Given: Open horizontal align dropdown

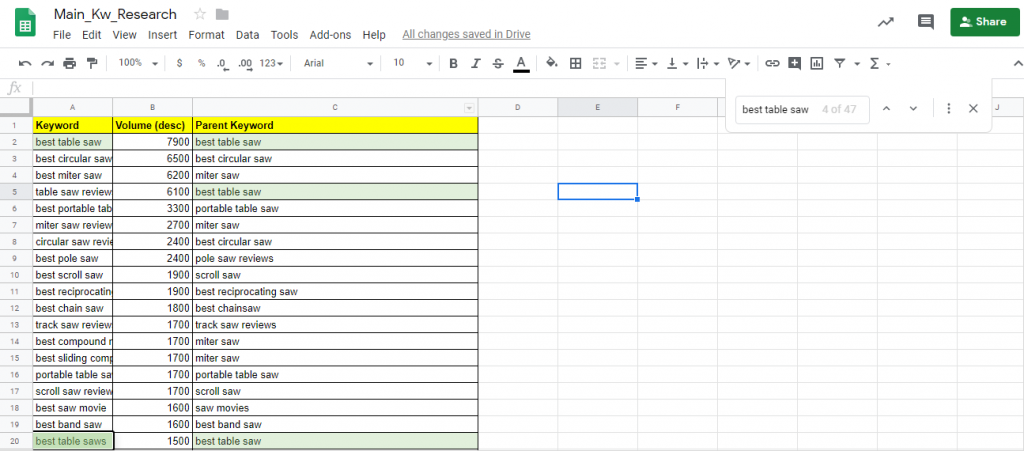Looking at the screenshot, I should (x=646, y=63).
